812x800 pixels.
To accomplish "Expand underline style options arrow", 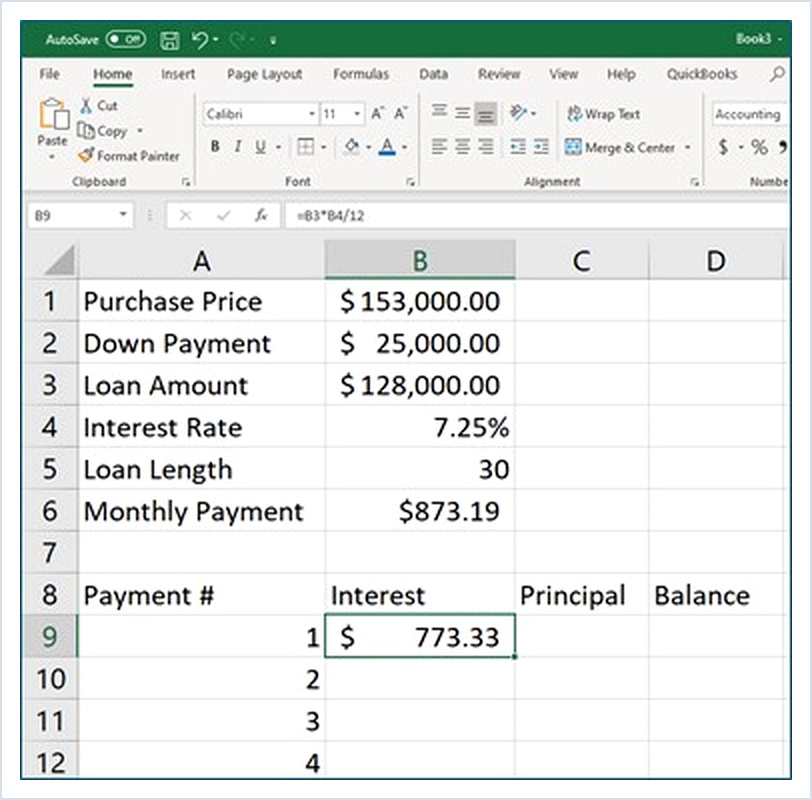I will click(x=279, y=148).
